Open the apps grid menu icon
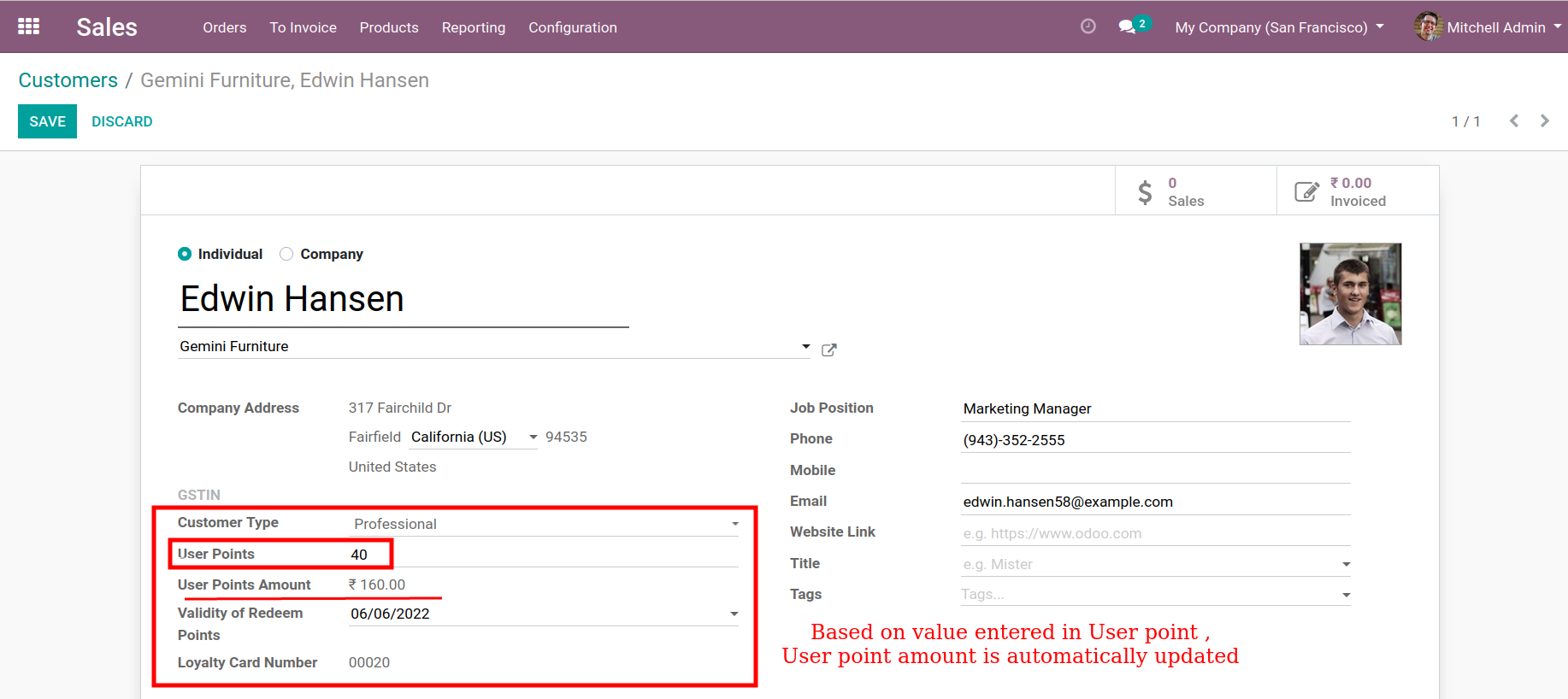Viewport: 1568px width, 699px height. point(28,26)
